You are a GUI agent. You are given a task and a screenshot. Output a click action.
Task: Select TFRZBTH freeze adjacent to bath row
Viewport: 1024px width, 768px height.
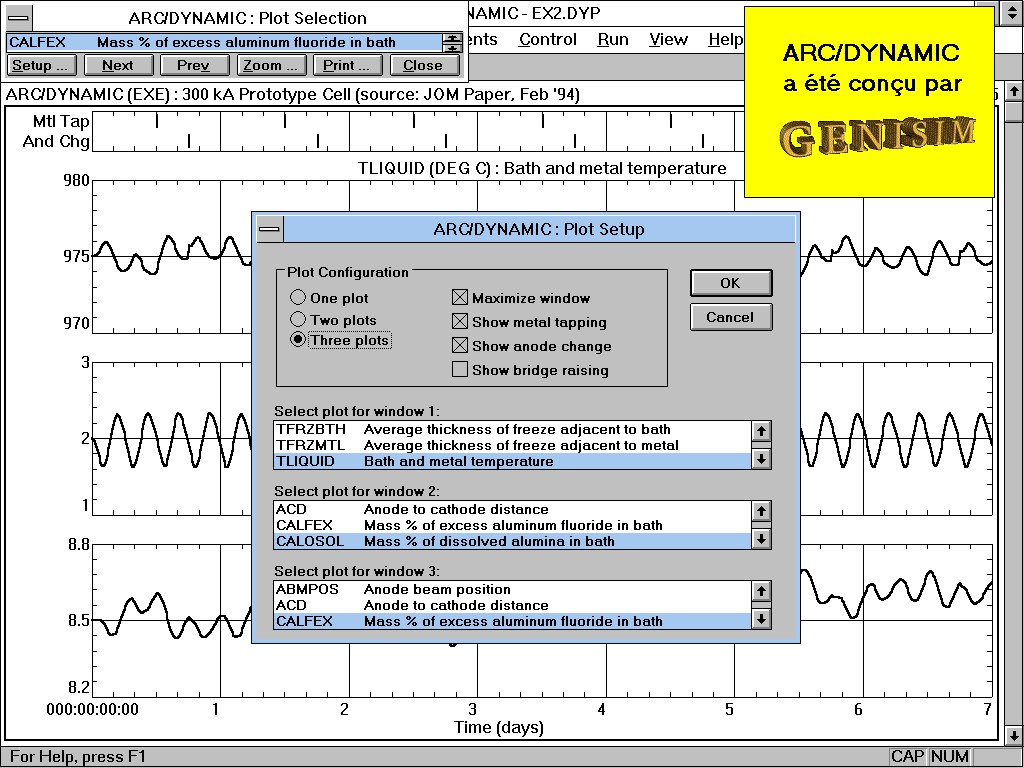513,429
